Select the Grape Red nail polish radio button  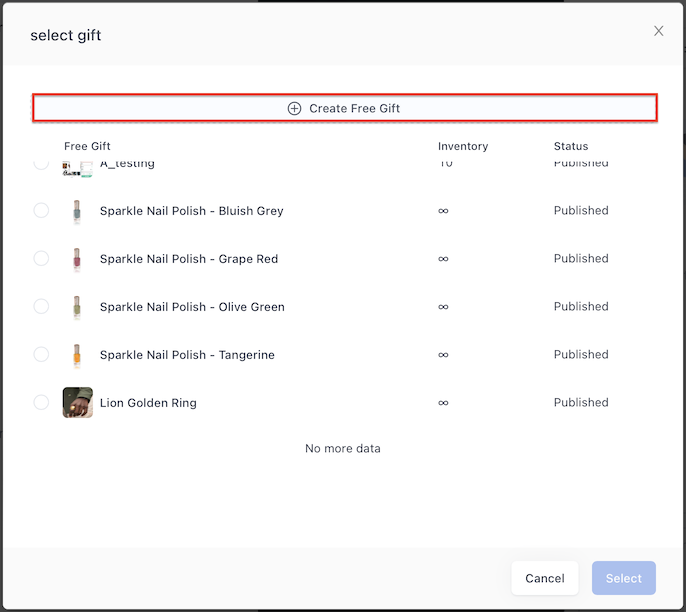(41, 259)
